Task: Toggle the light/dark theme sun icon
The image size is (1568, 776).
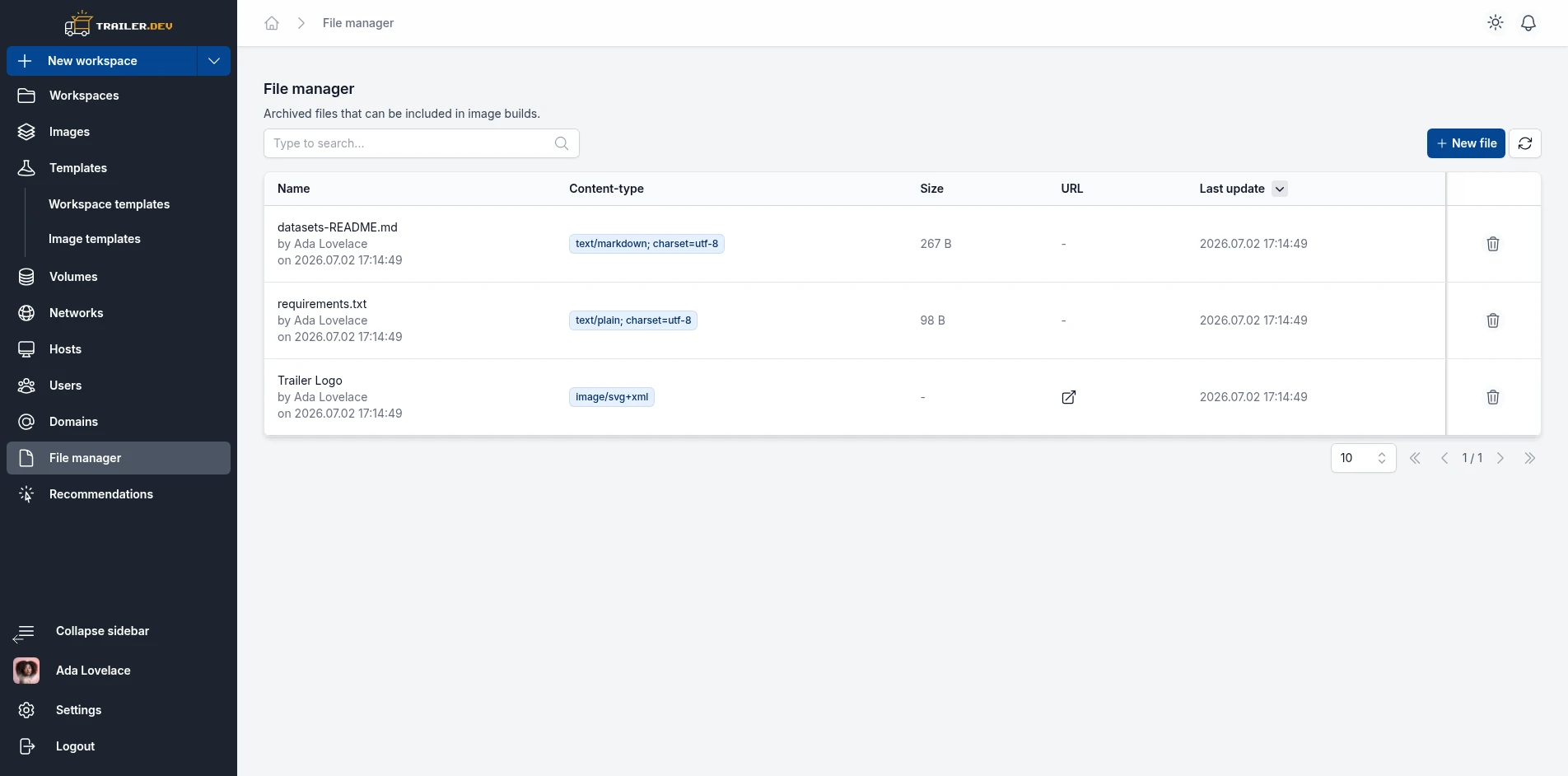Action: [1496, 23]
